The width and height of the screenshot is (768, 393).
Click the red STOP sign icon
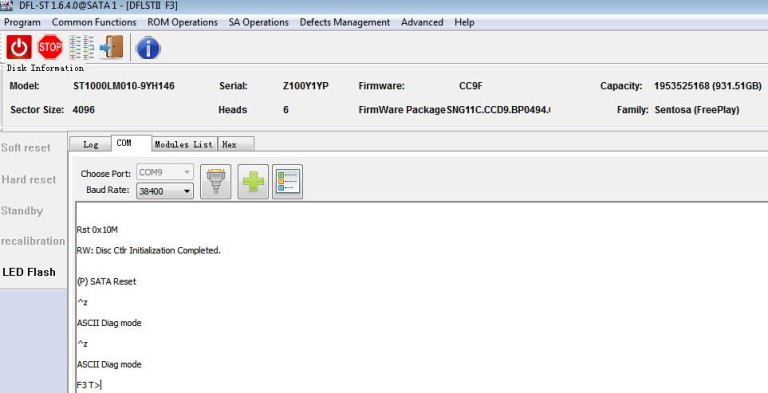point(50,48)
